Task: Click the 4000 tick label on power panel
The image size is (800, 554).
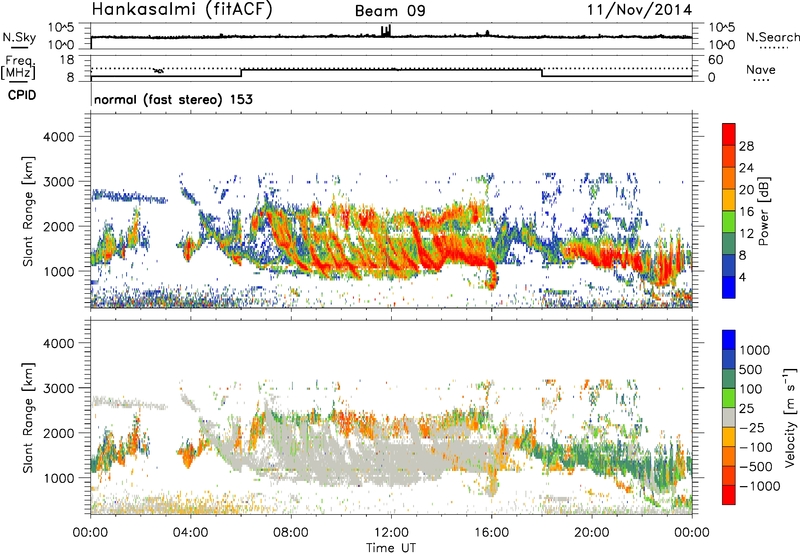Action: (58, 137)
